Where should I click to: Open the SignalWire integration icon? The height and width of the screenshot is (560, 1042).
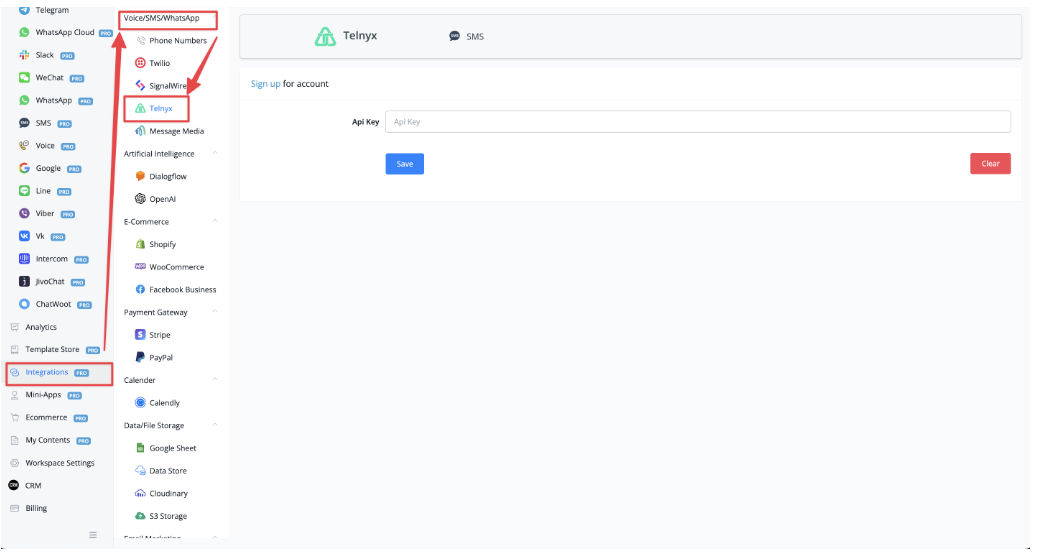[x=140, y=85]
